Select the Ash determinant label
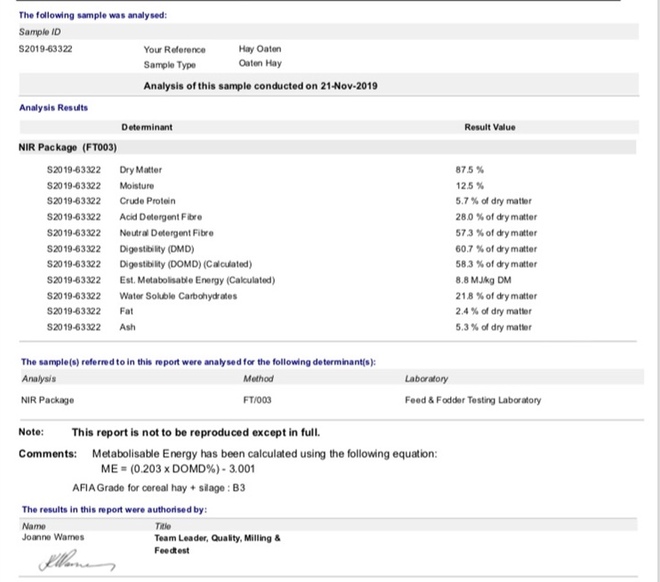 (x=127, y=327)
